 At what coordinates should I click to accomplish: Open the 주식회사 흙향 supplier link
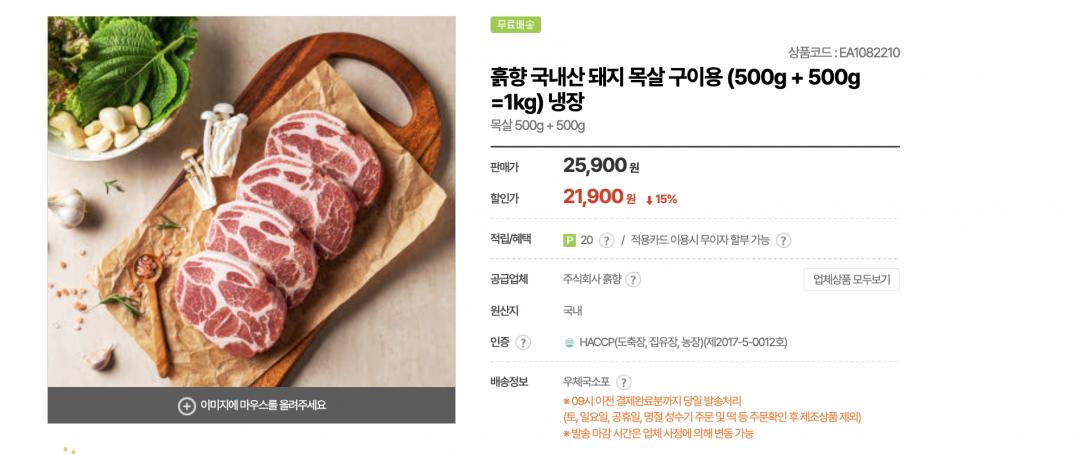coord(592,280)
